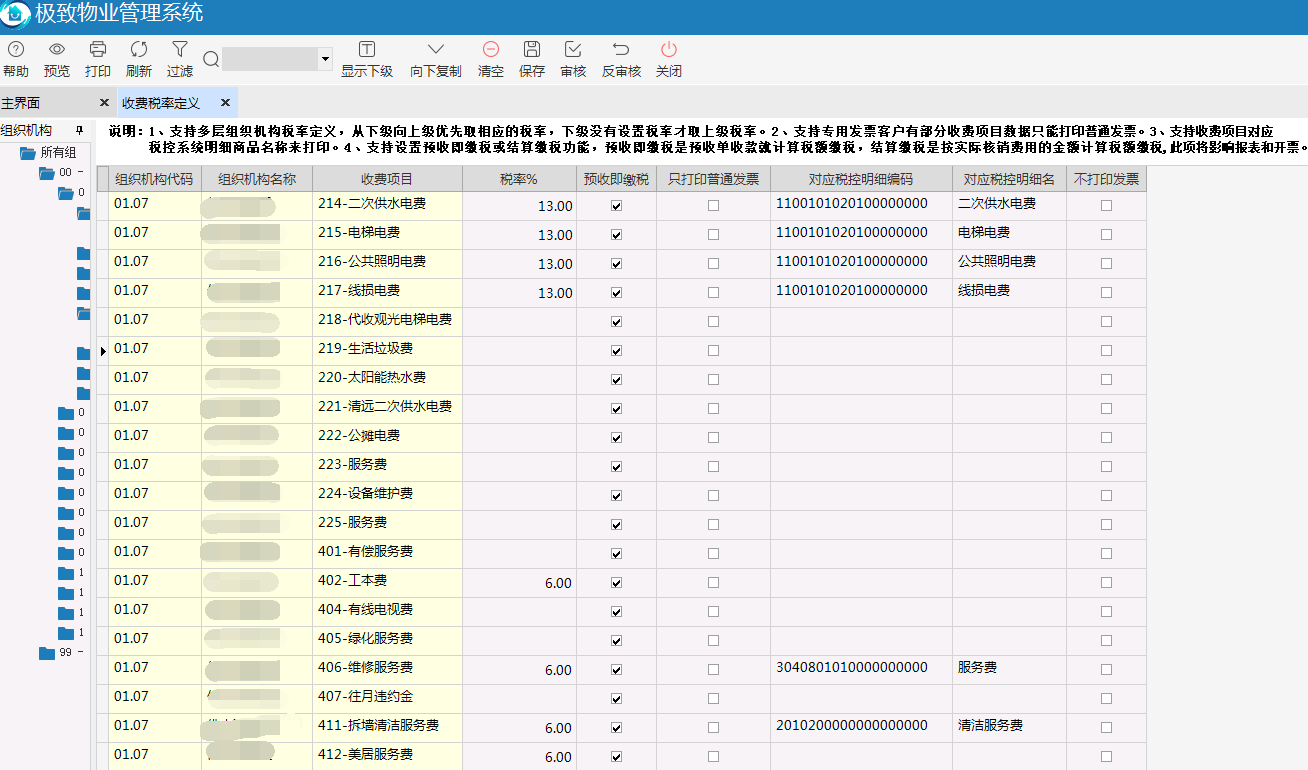Select the 218-代收观光电梯电费 cell
This screenshot has height=770, width=1308.
(x=387, y=322)
